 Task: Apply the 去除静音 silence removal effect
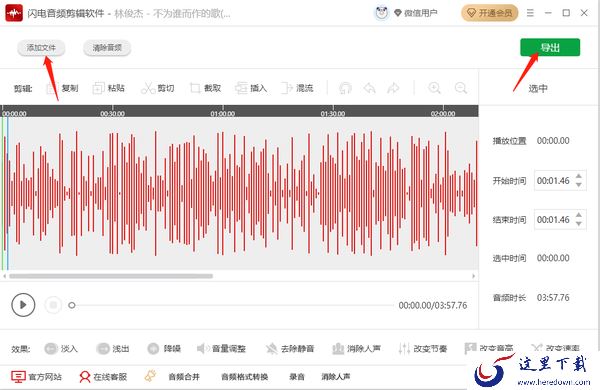coord(290,349)
